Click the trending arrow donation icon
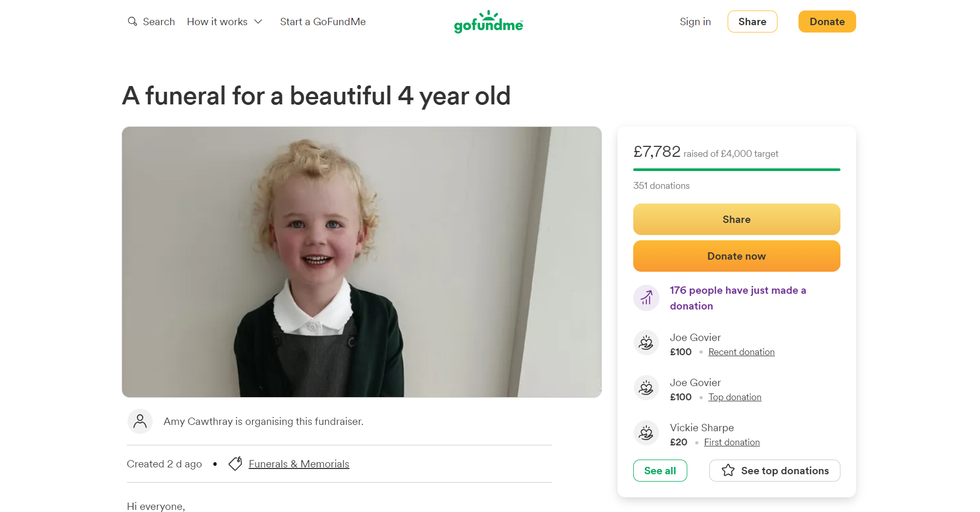This screenshot has height=512, width=980. pyautogui.click(x=646, y=298)
